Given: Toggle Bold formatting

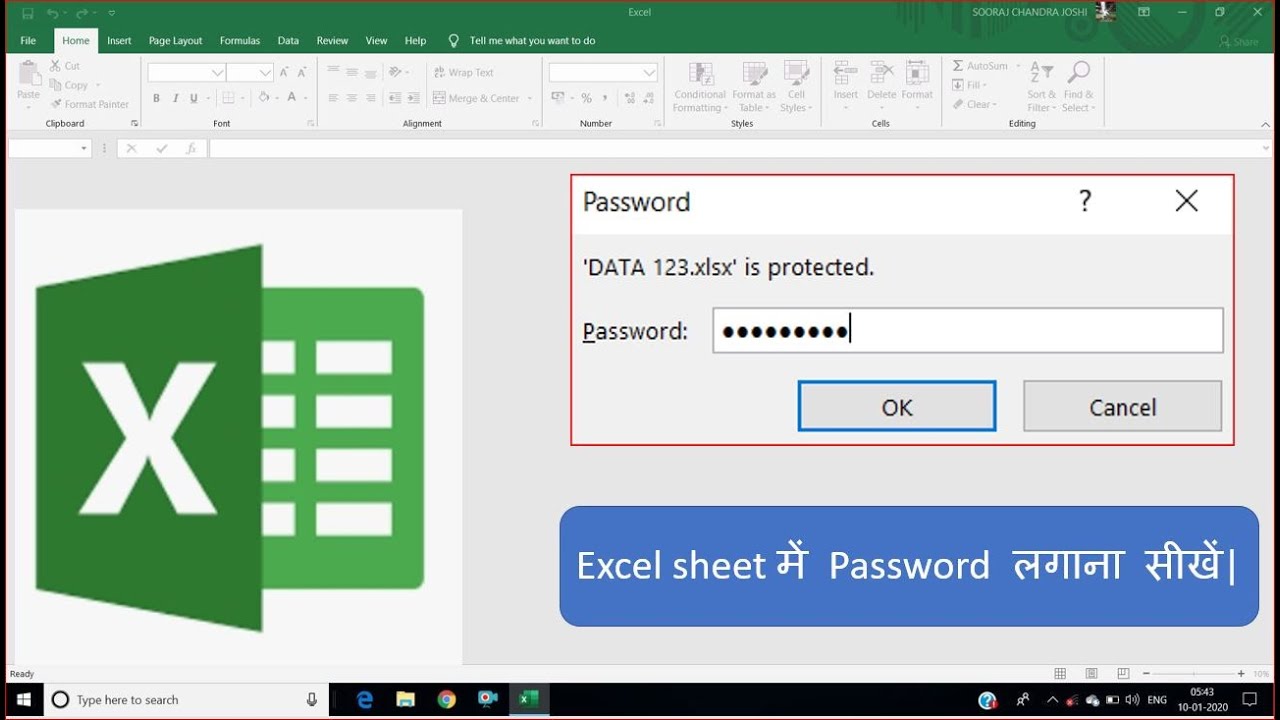Looking at the screenshot, I should (x=156, y=98).
